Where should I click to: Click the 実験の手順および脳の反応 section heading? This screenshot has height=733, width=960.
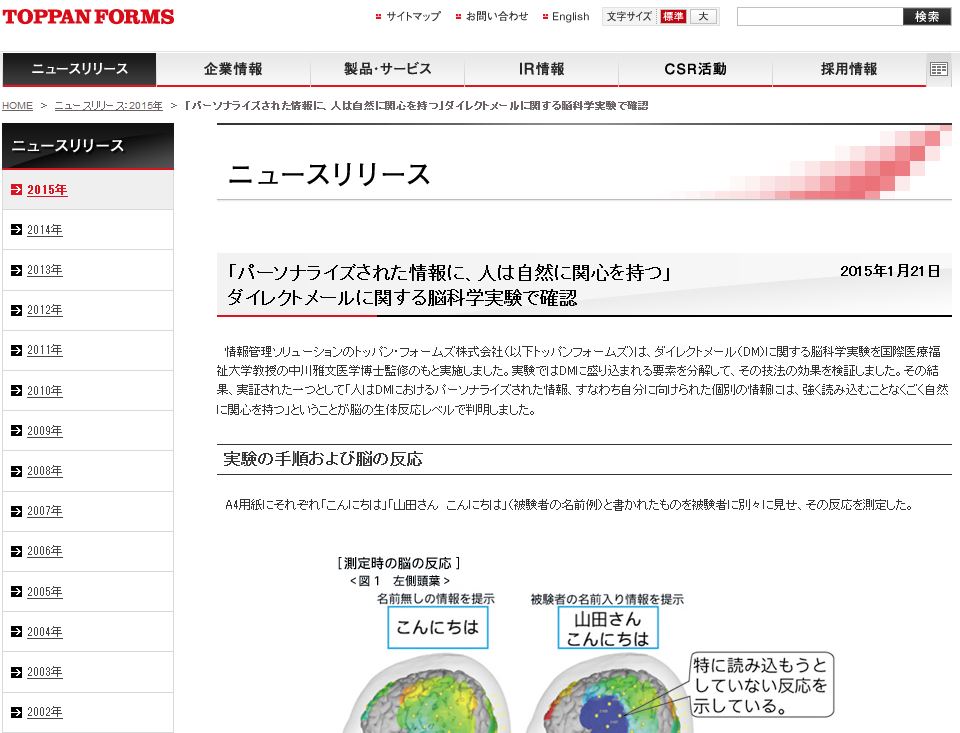(x=323, y=459)
